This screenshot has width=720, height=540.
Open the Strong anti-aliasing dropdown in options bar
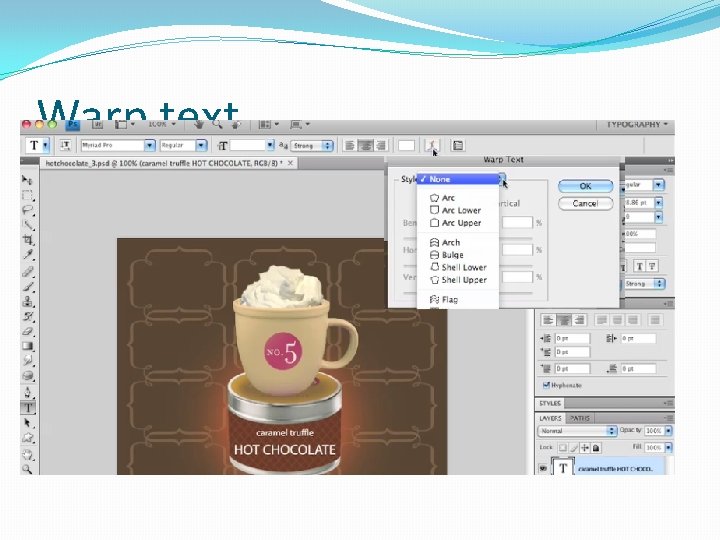tap(312, 146)
